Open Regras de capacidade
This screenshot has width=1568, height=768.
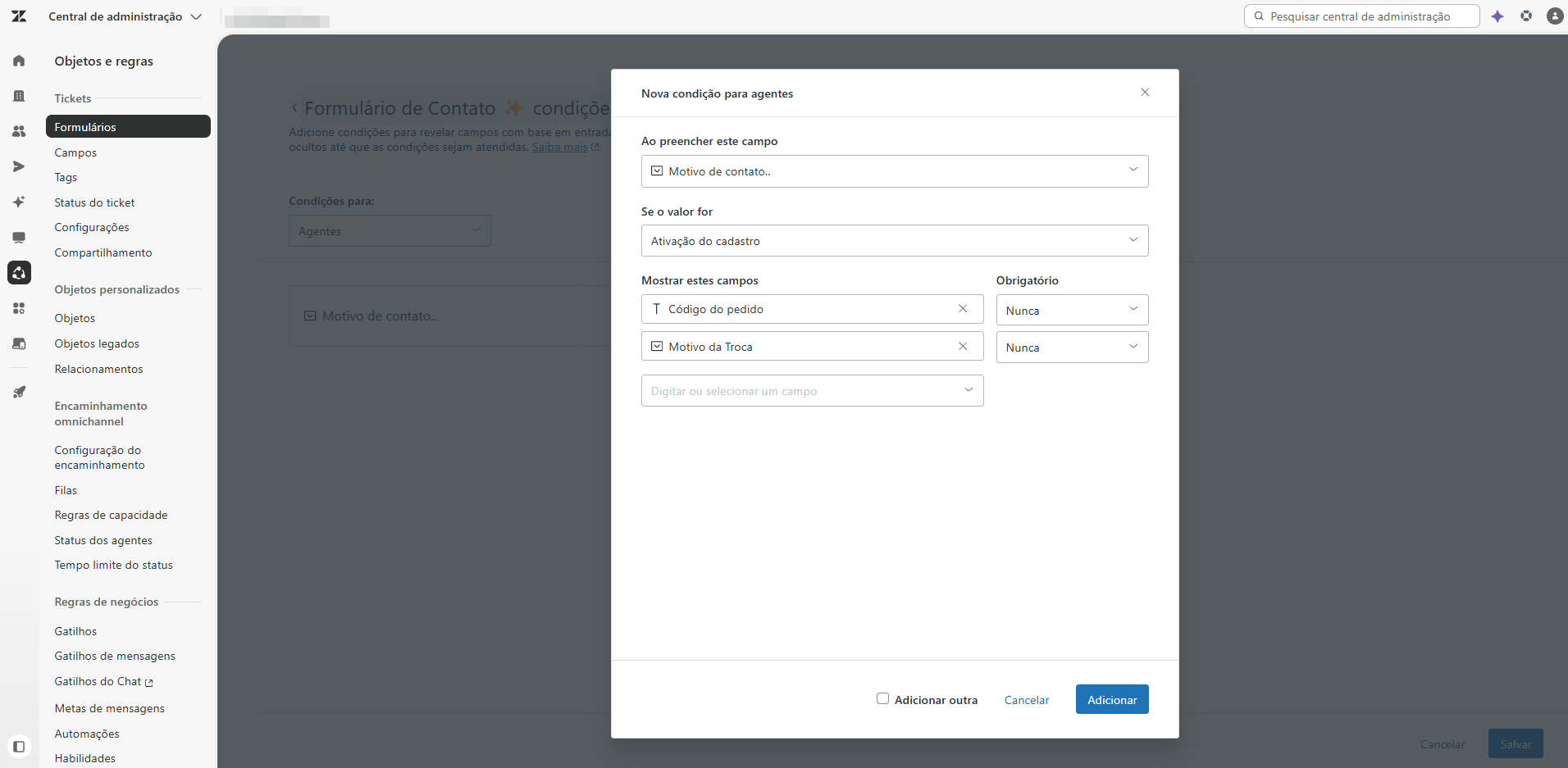coord(111,515)
